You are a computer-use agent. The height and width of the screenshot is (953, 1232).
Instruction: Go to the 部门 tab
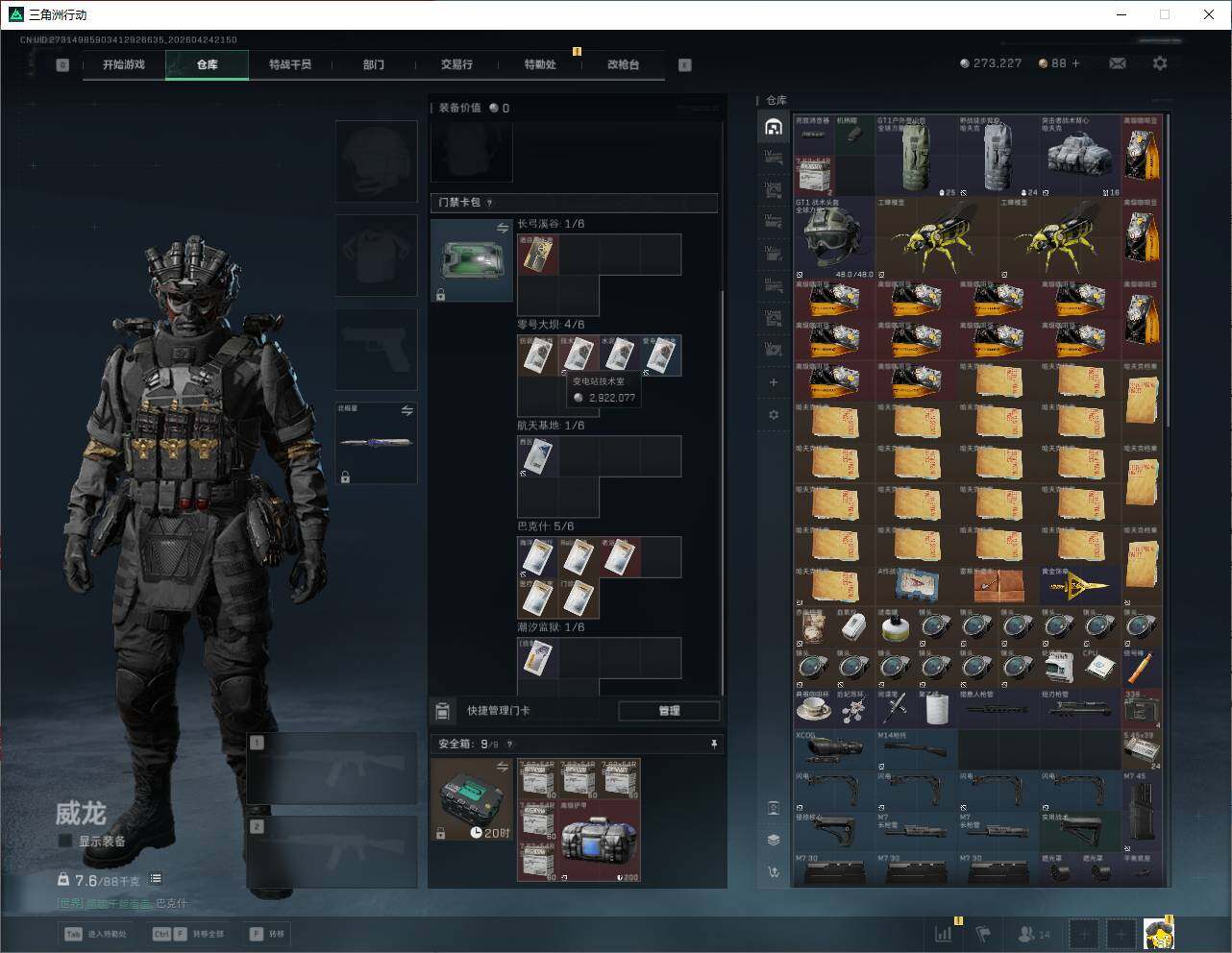[x=373, y=64]
